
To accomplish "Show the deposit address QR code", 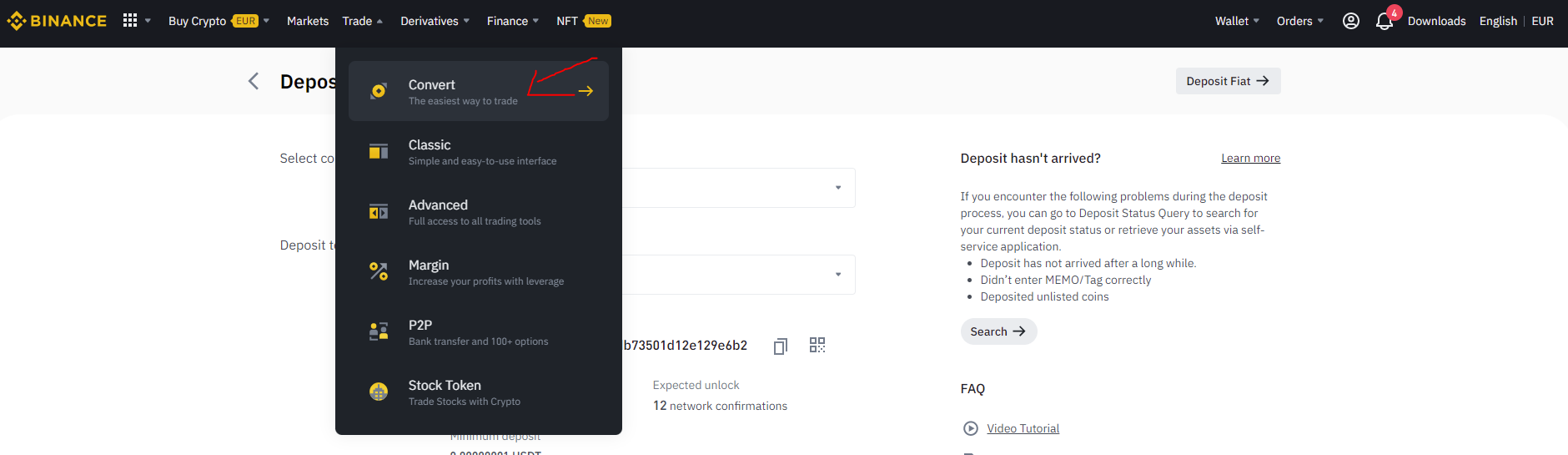I will tap(817, 345).
